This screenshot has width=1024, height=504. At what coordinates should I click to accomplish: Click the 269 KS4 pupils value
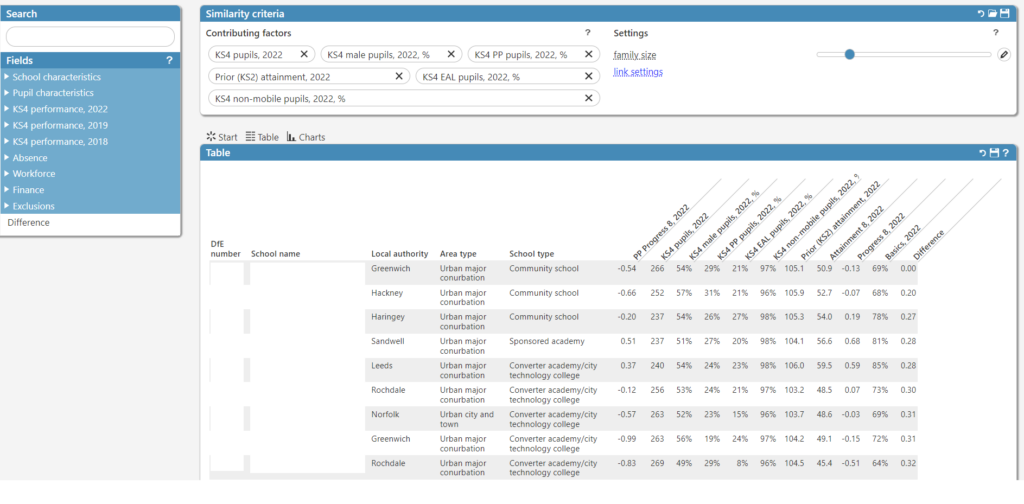click(657, 463)
